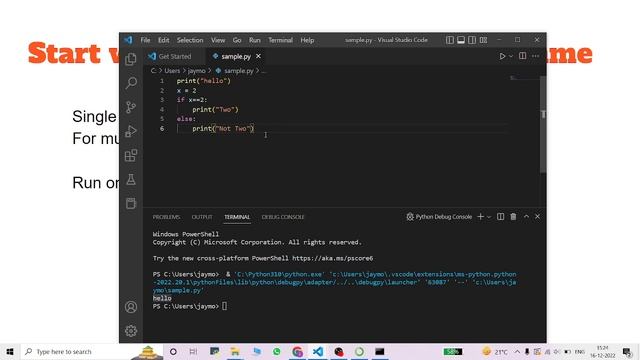Image resolution: width=640 pixels, height=360 pixels.
Task: Select the TERMINAL panel tab
Action: (x=237, y=217)
